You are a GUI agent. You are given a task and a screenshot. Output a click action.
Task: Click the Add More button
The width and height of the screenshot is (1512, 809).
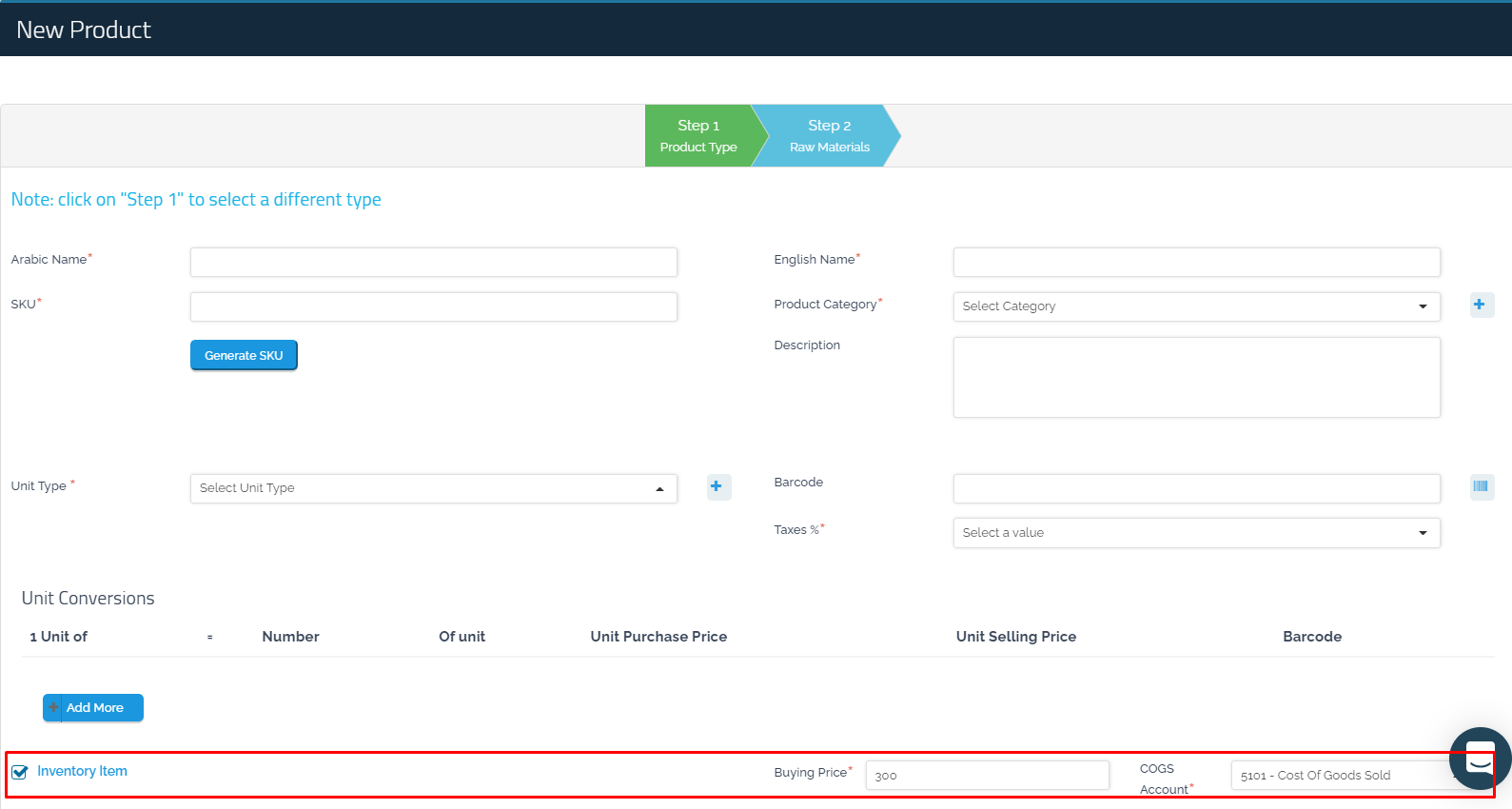(93, 708)
